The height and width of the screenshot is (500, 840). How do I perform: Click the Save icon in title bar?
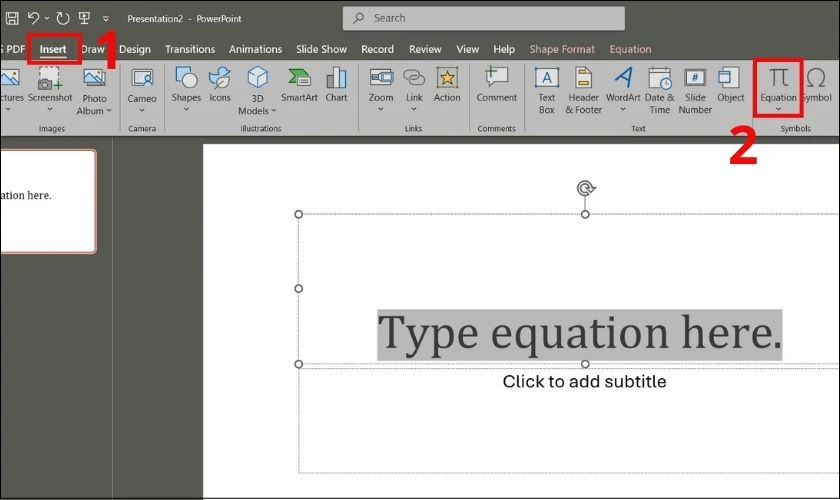click(12, 18)
